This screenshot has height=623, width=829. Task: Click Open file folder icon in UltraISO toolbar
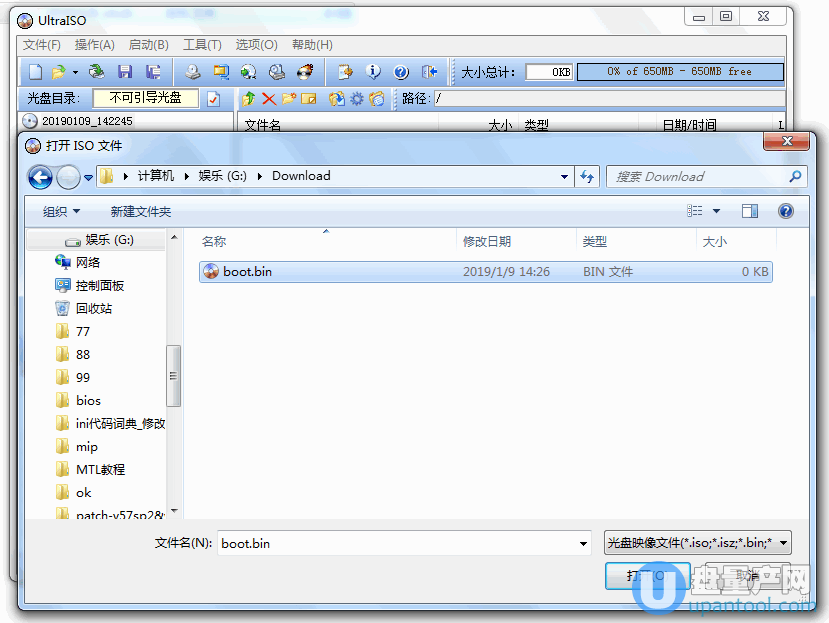[x=58, y=71]
